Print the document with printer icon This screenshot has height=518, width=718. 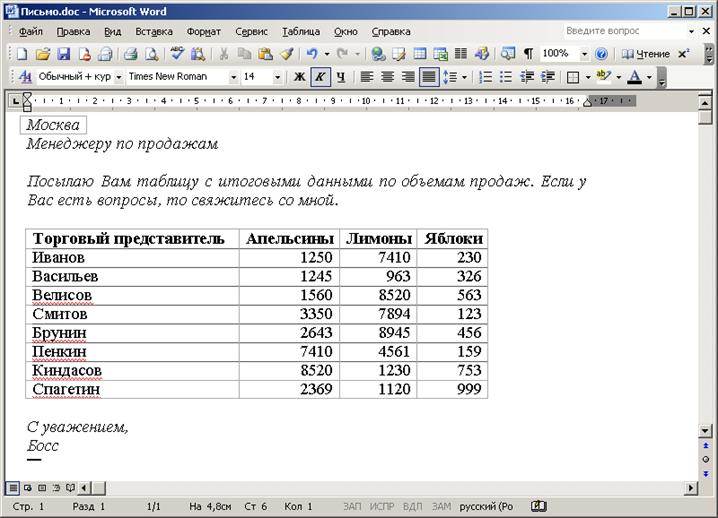point(131,54)
